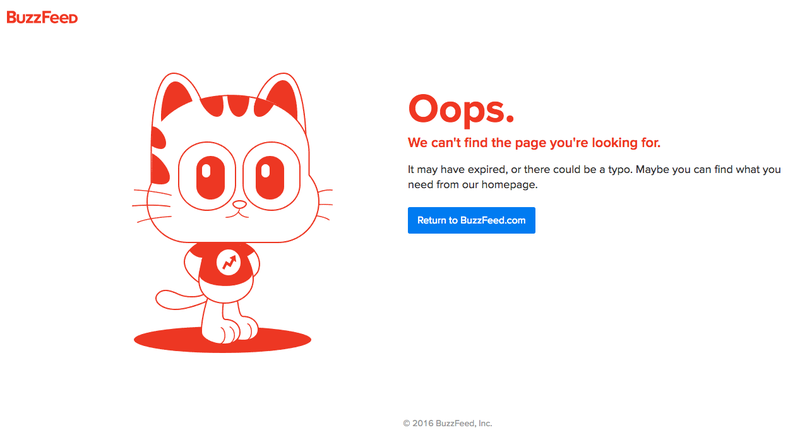Click the trending arrow badge on cat's shirt
800x442 pixels.
coord(228,263)
